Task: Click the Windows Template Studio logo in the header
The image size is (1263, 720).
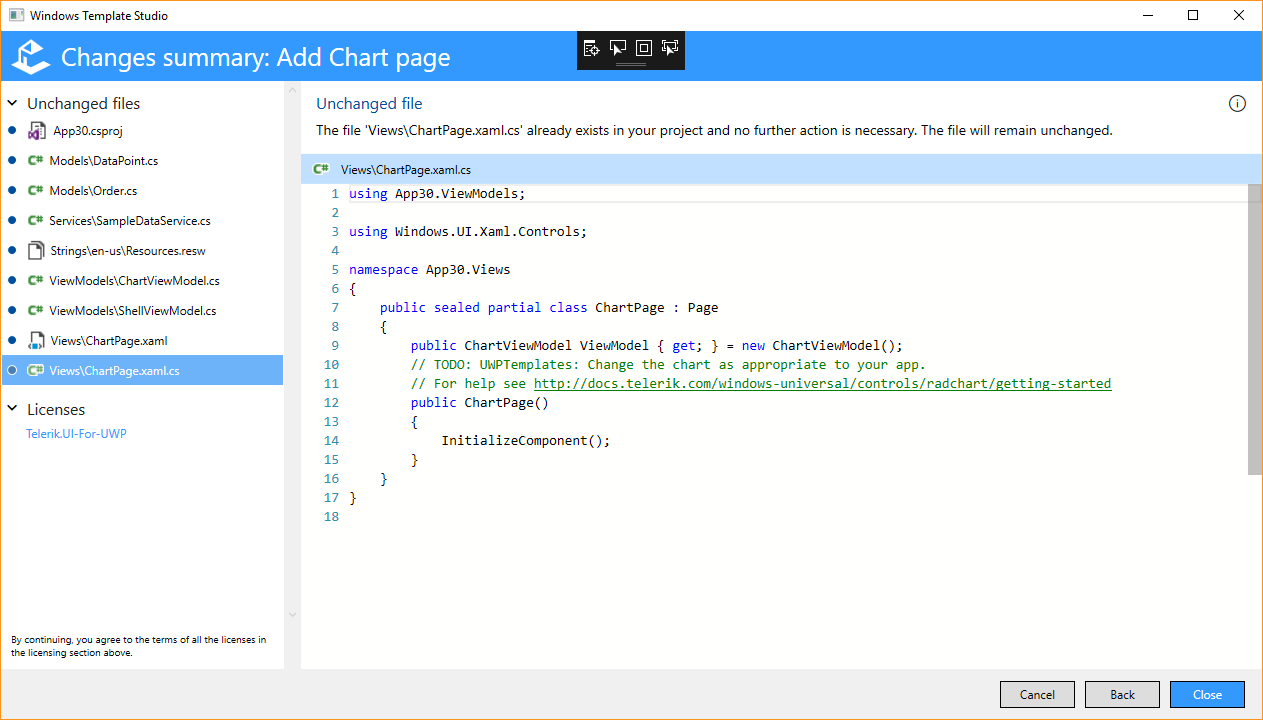Action: [x=29, y=57]
